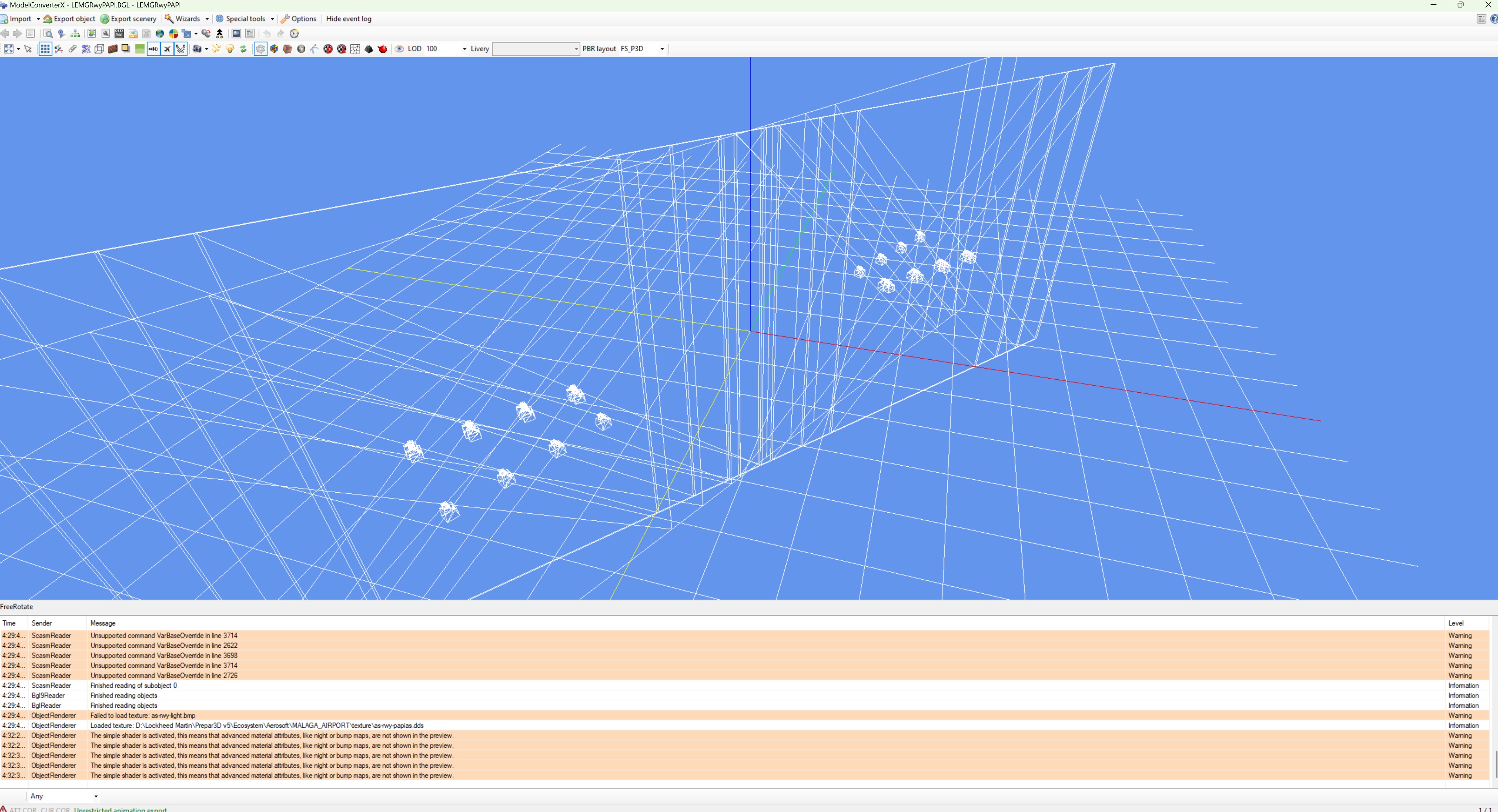The image size is (1498, 812).
Task: Click the yellow light bulb icon
Action: click(230, 49)
